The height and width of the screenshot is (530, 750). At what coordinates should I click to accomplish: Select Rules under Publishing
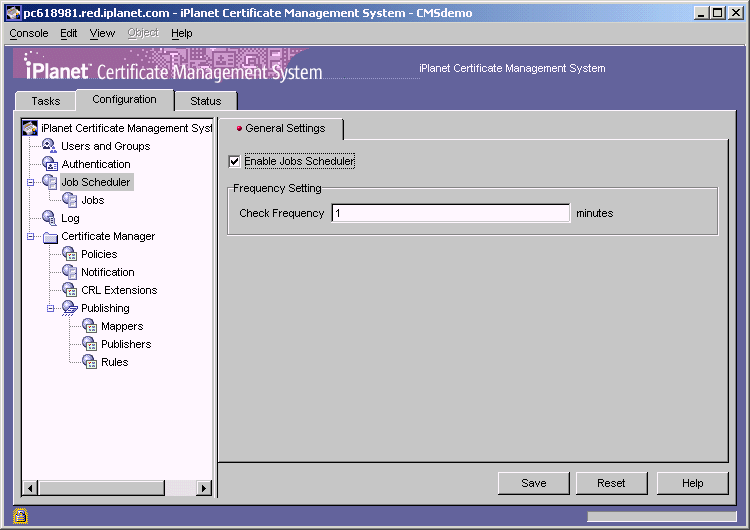115,363
